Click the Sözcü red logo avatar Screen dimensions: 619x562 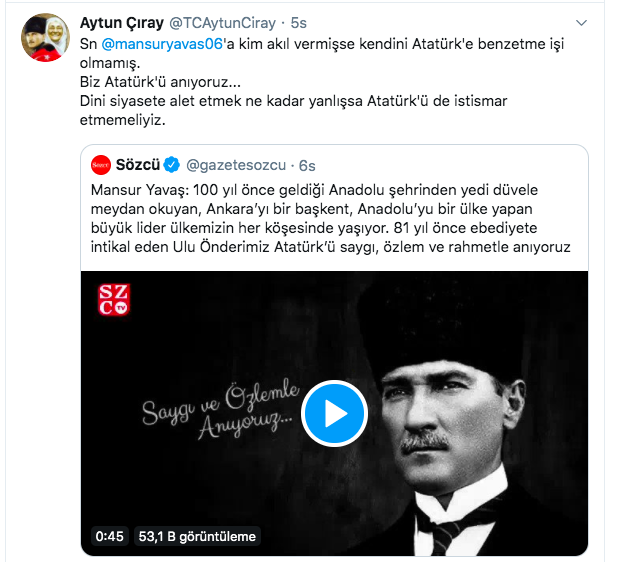101,165
